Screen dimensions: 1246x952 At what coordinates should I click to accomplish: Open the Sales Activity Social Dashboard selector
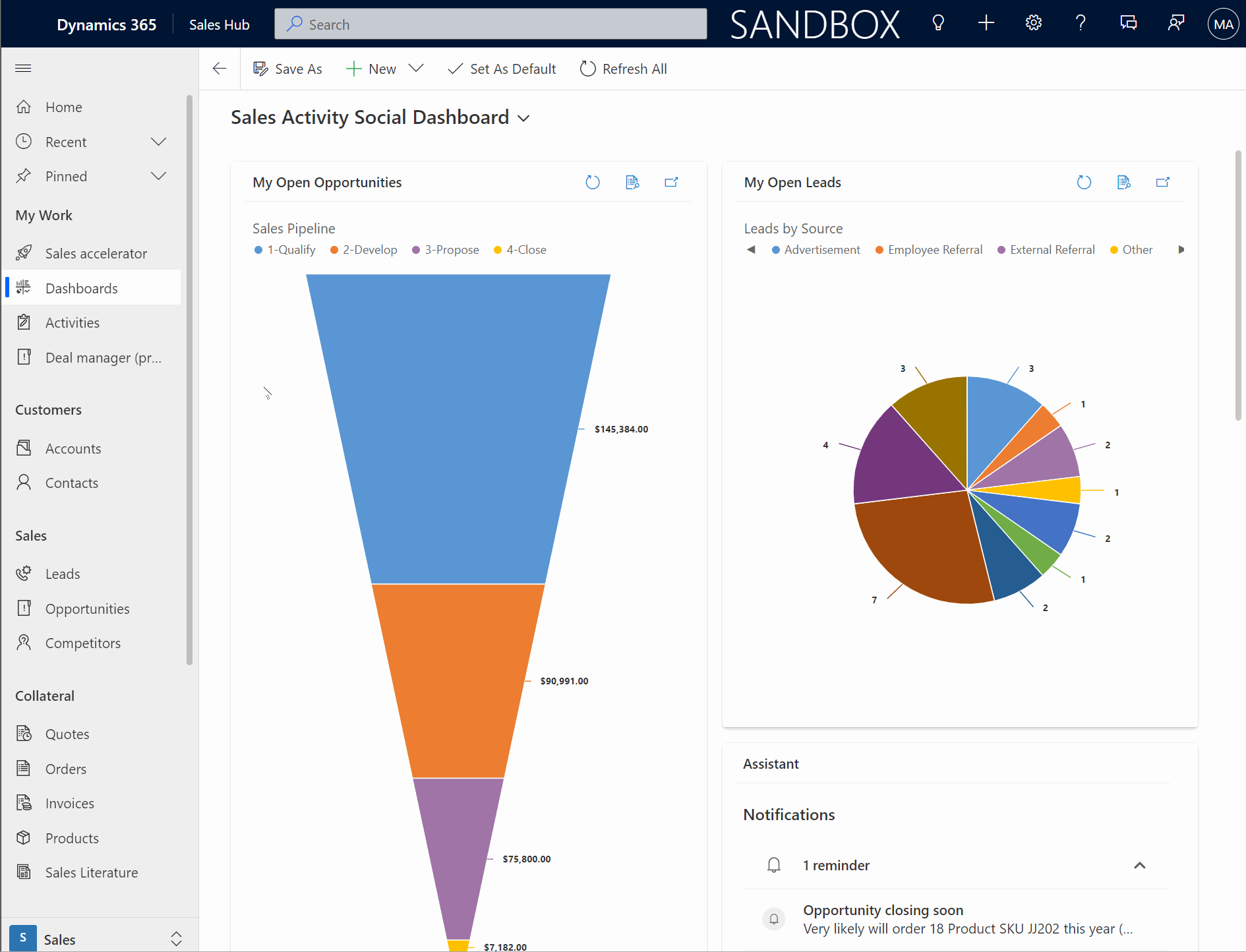click(523, 118)
